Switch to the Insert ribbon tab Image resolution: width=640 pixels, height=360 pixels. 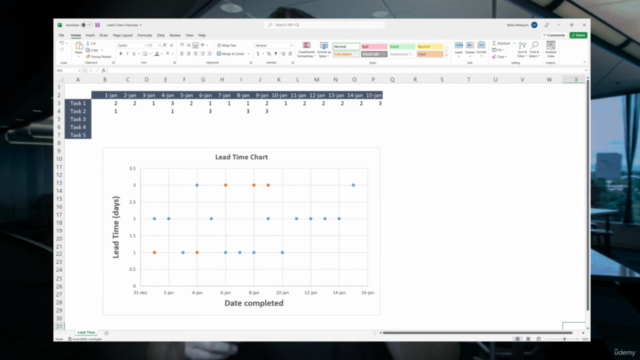coord(90,36)
